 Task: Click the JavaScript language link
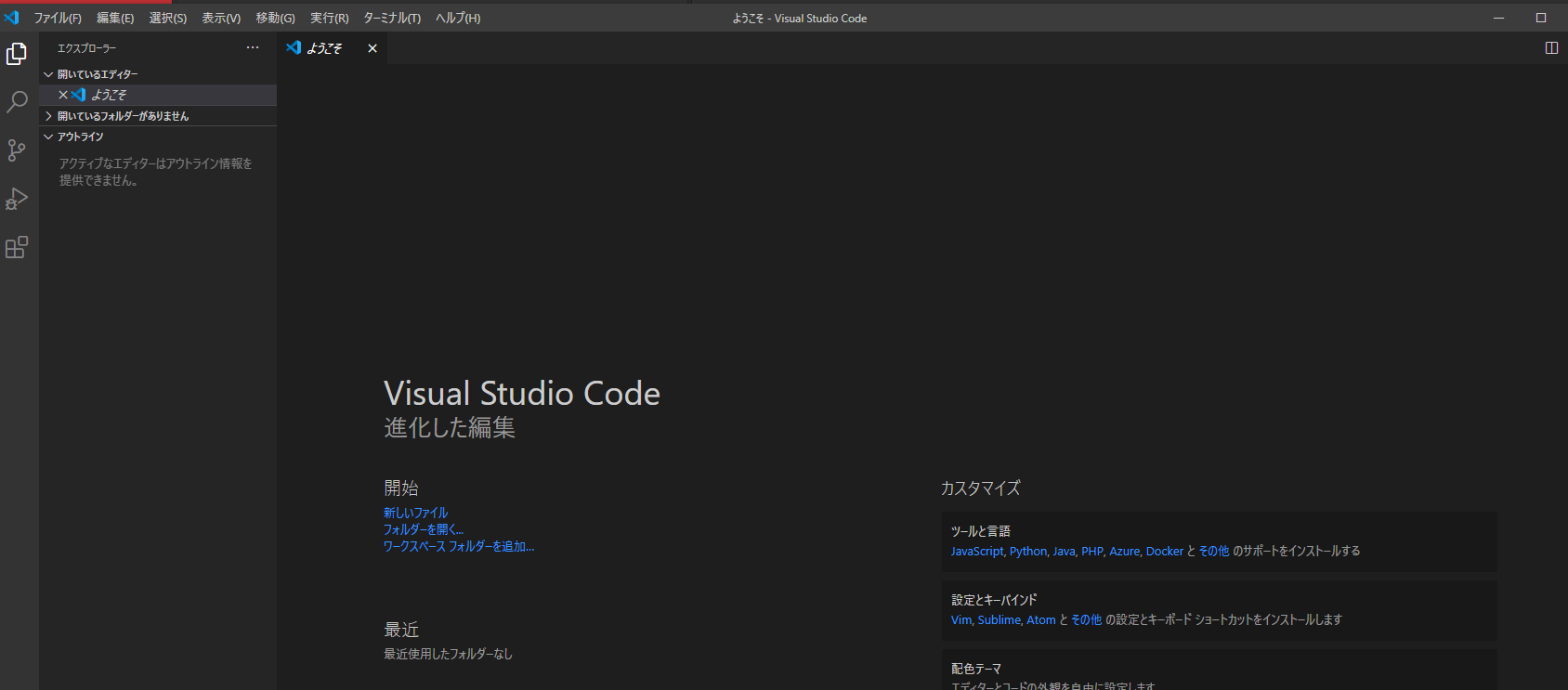point(977,552)
